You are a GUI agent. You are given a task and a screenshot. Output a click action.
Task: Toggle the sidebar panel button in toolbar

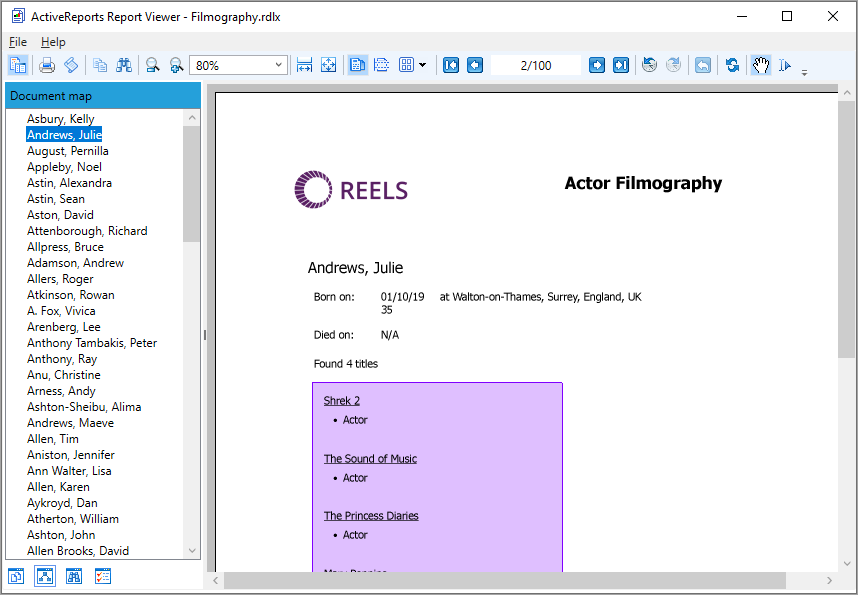point(18,65)
